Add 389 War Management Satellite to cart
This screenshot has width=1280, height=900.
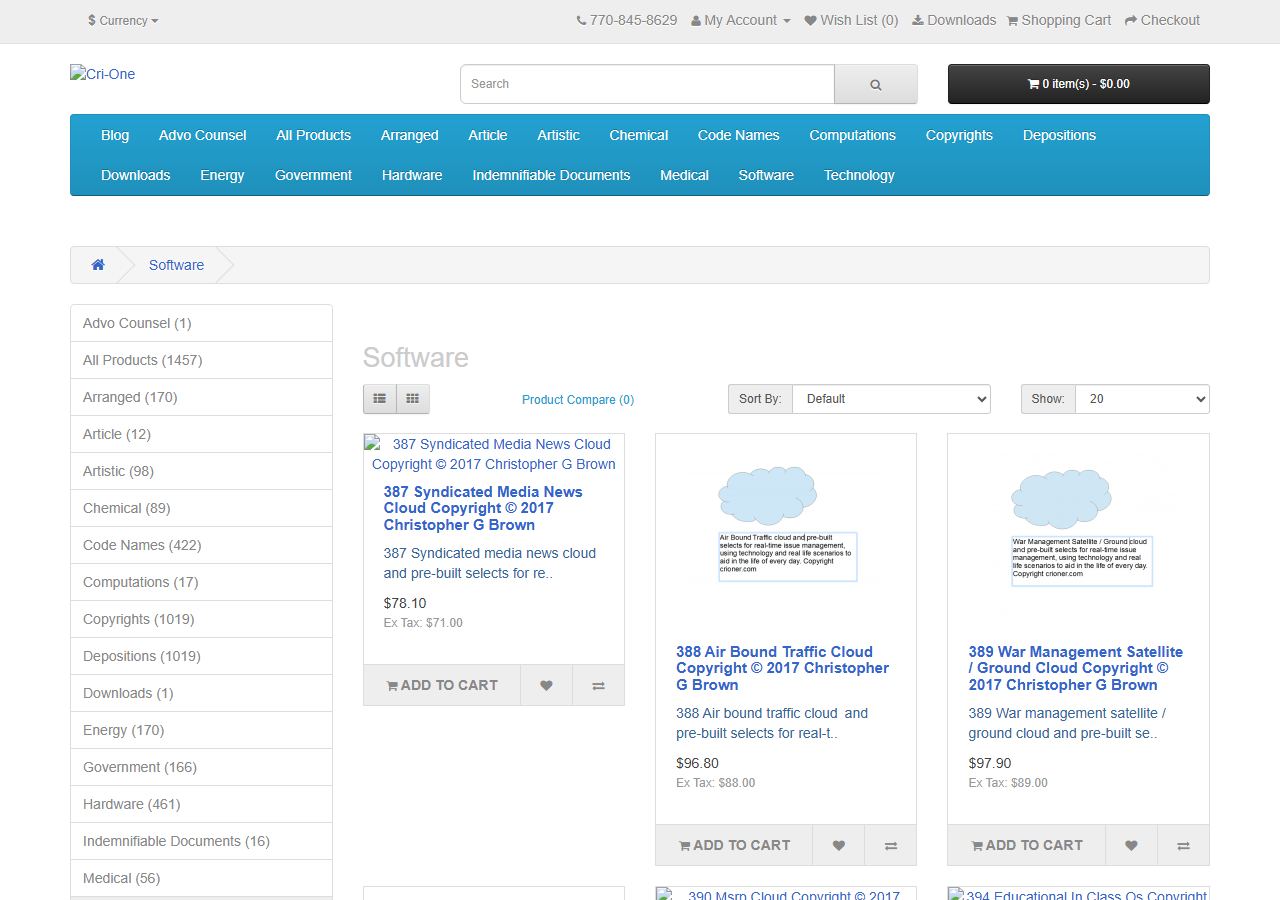click(x=1027, y=845)
